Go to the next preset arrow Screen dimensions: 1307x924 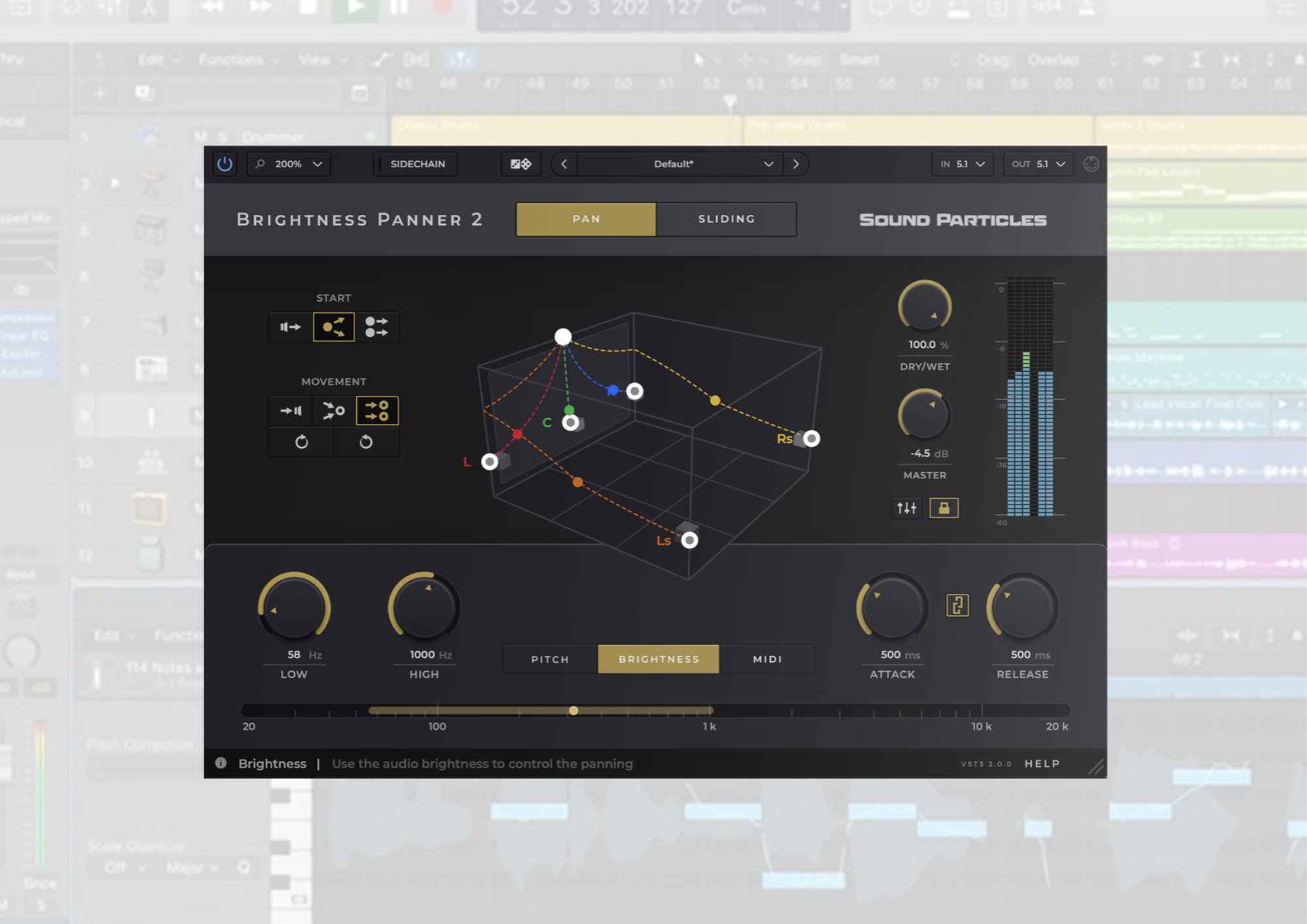795,164
